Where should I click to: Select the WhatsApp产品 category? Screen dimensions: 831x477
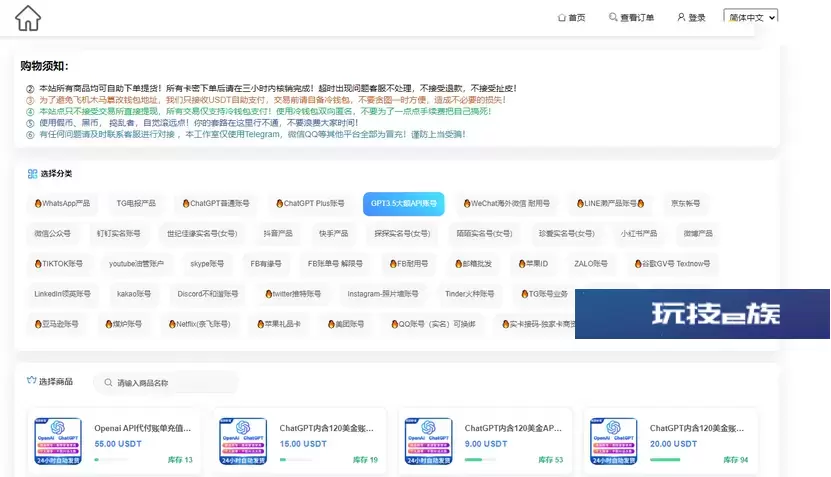[62, 204]
